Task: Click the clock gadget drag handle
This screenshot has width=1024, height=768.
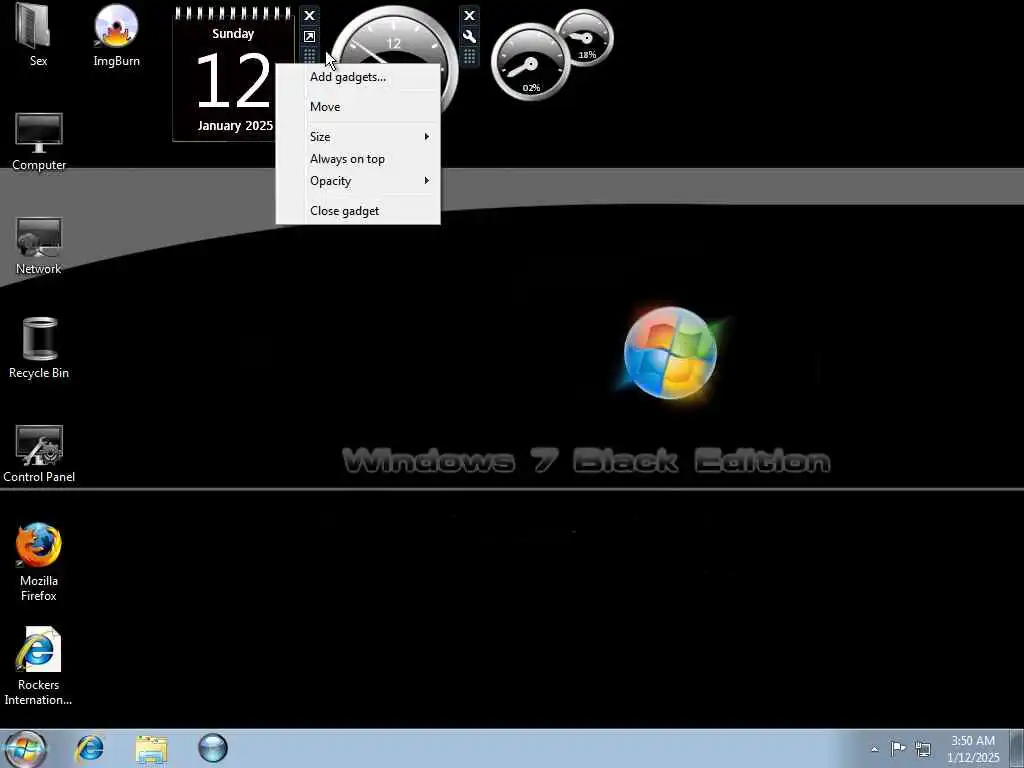Action: [469, 57]
